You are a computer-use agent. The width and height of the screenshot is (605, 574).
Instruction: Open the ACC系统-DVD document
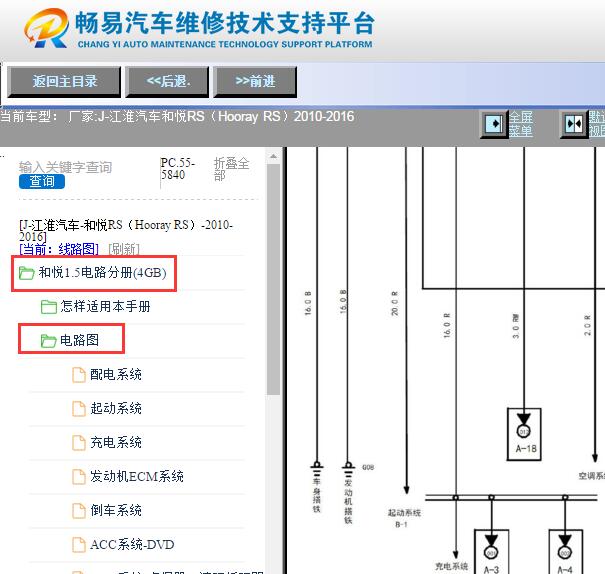(x=132, y=544)
